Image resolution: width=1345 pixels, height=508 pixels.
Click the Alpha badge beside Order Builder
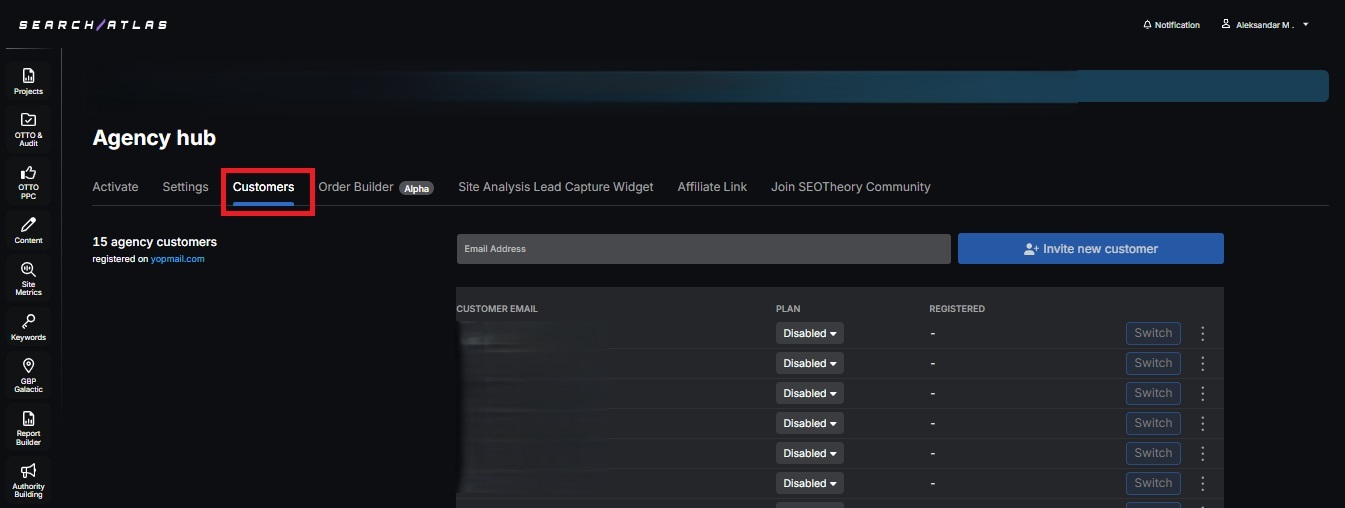[x=416, y=188]
